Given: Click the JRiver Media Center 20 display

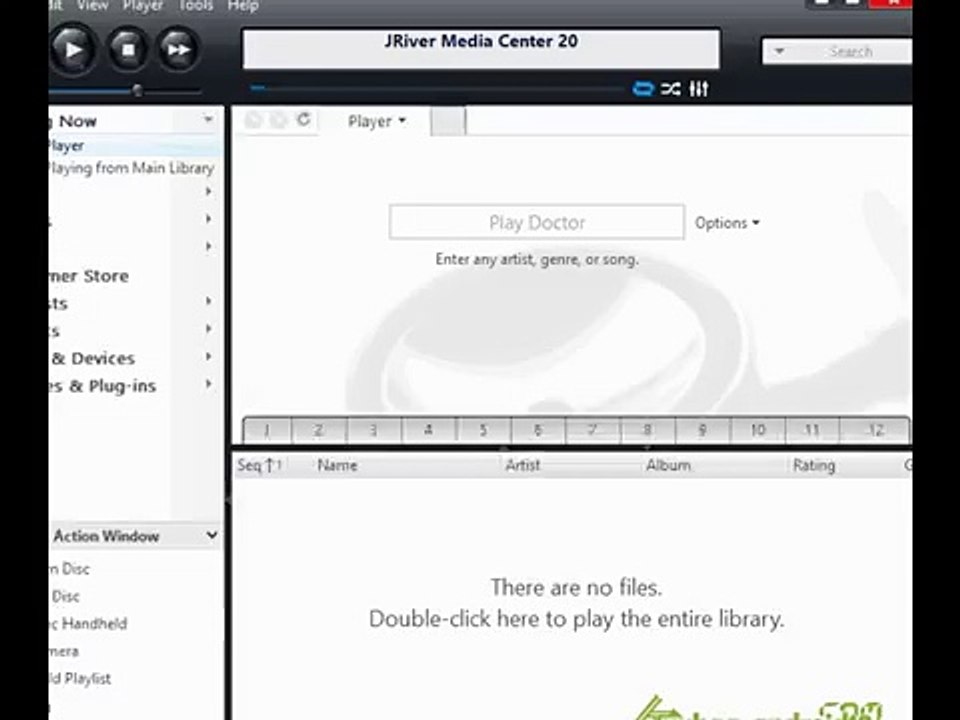Looking at the screenshot, I should (481, 48).
